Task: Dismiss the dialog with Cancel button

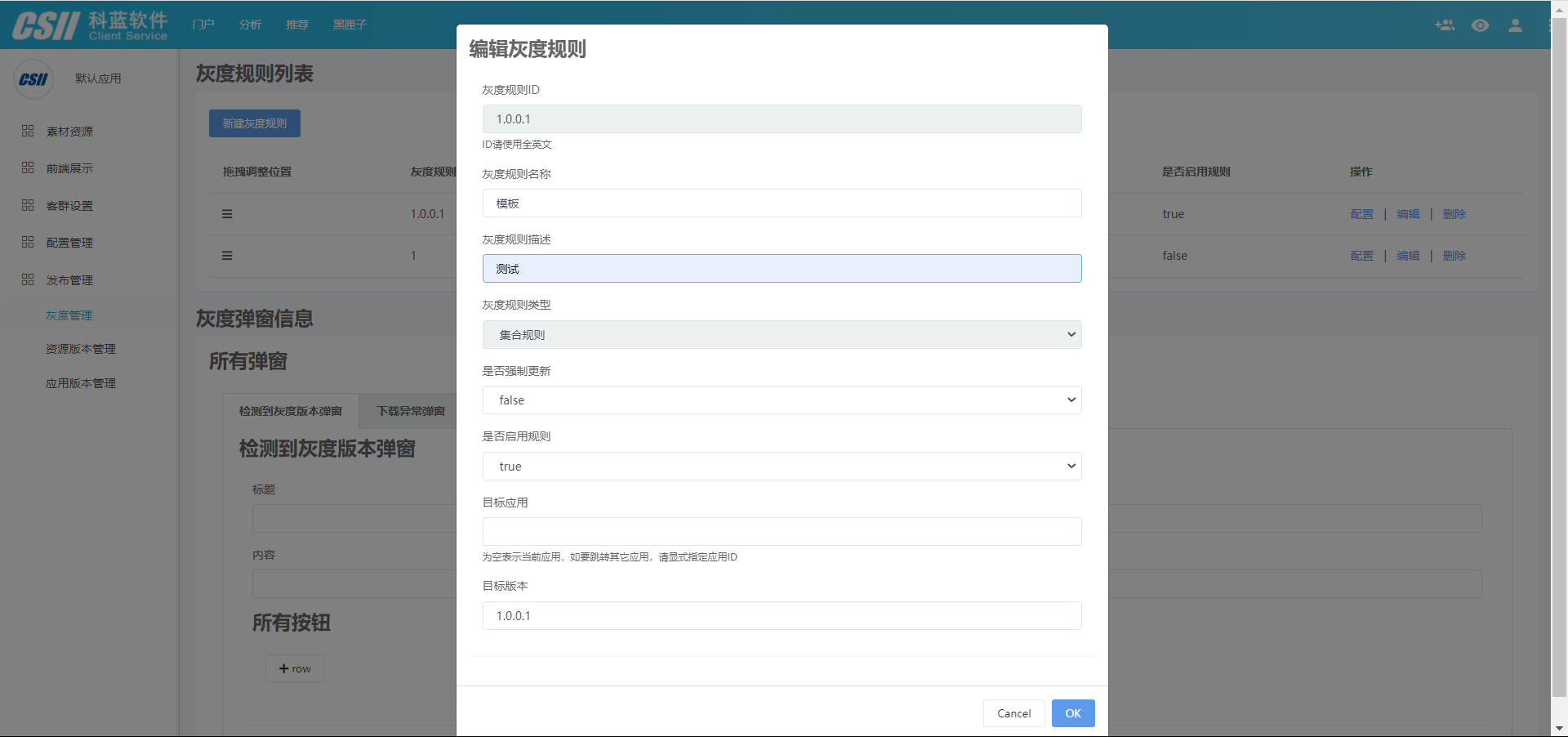Action: coord(1014,713)
